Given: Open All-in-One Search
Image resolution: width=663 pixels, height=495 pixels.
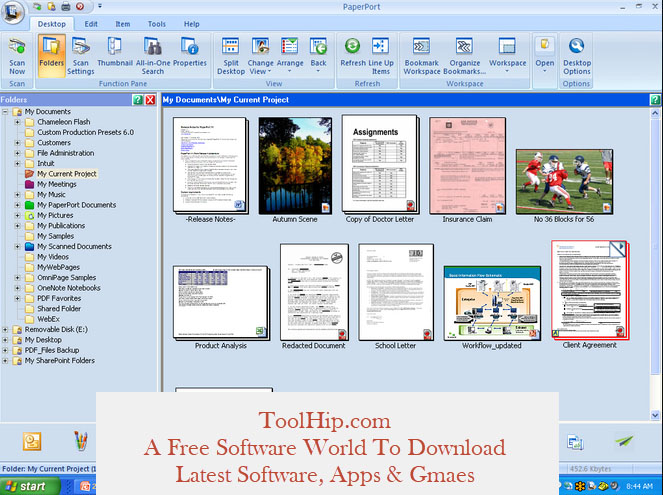Looking at the screenshot, I should click(x=153, y=56).
